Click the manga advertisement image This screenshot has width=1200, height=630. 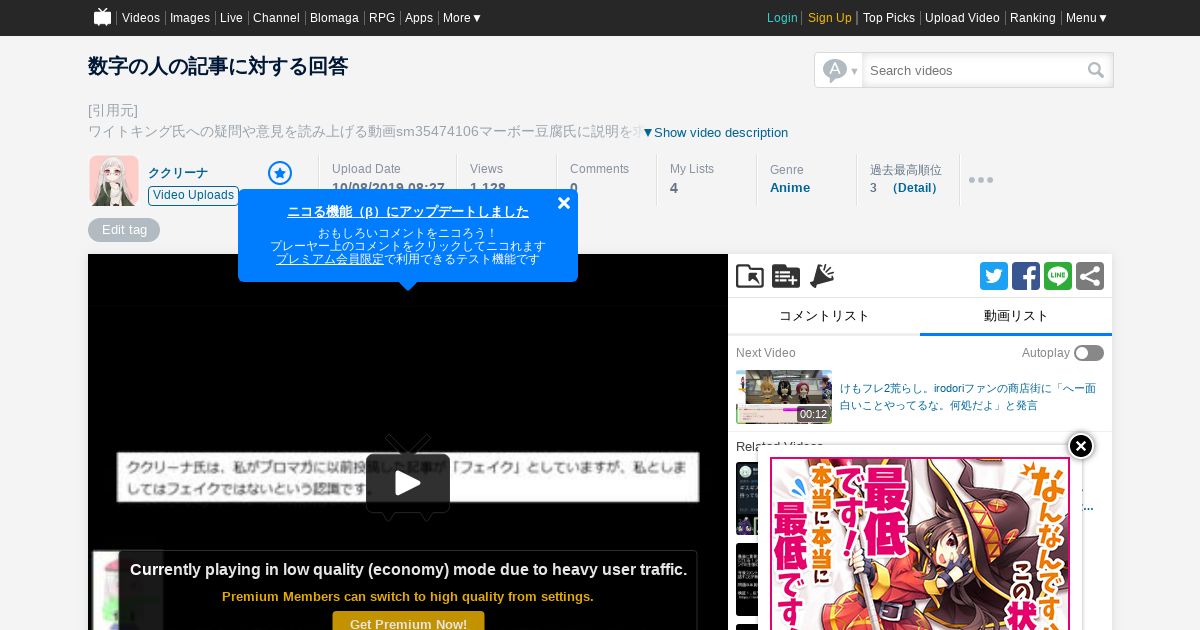point(920,544)
